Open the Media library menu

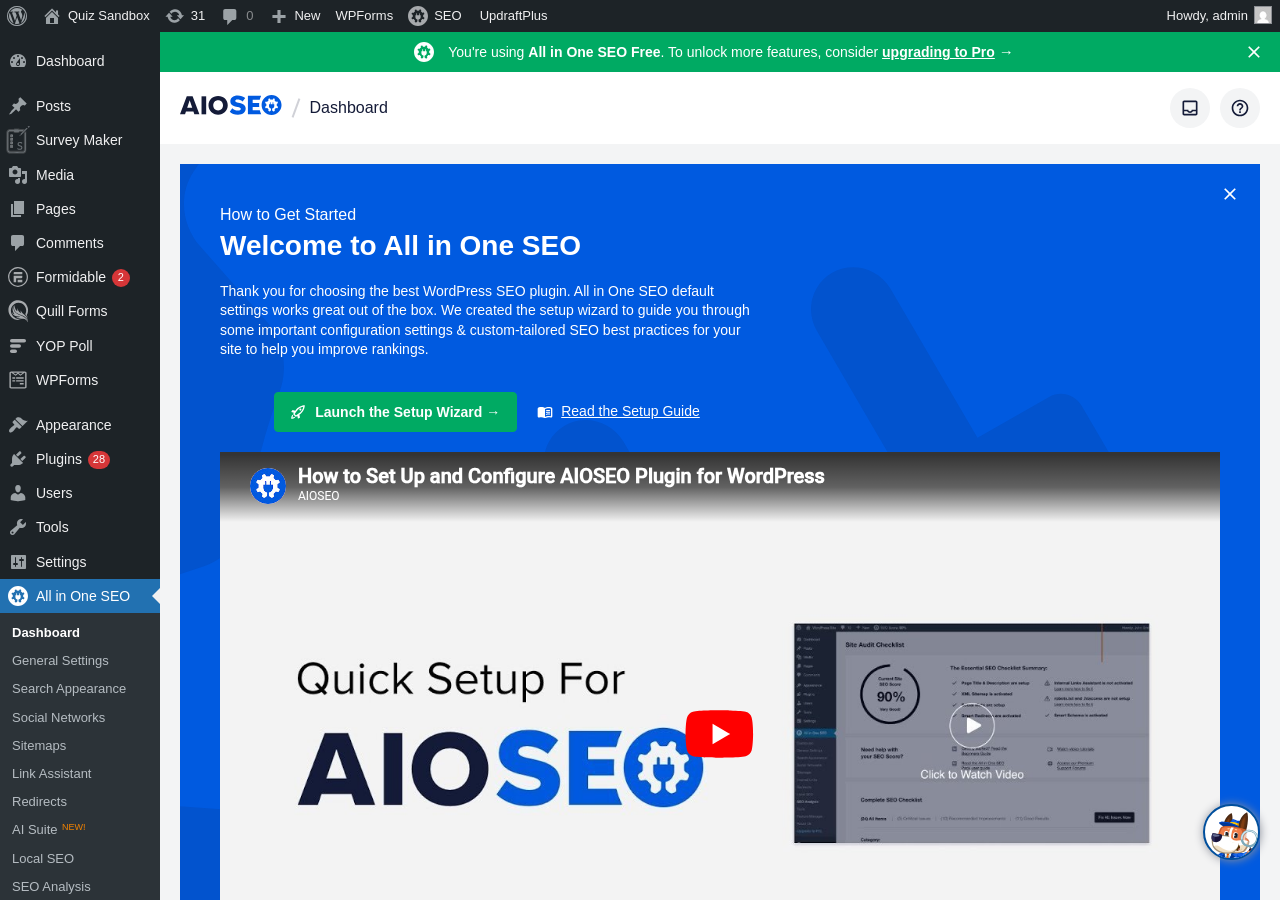[x=80, y=175]
